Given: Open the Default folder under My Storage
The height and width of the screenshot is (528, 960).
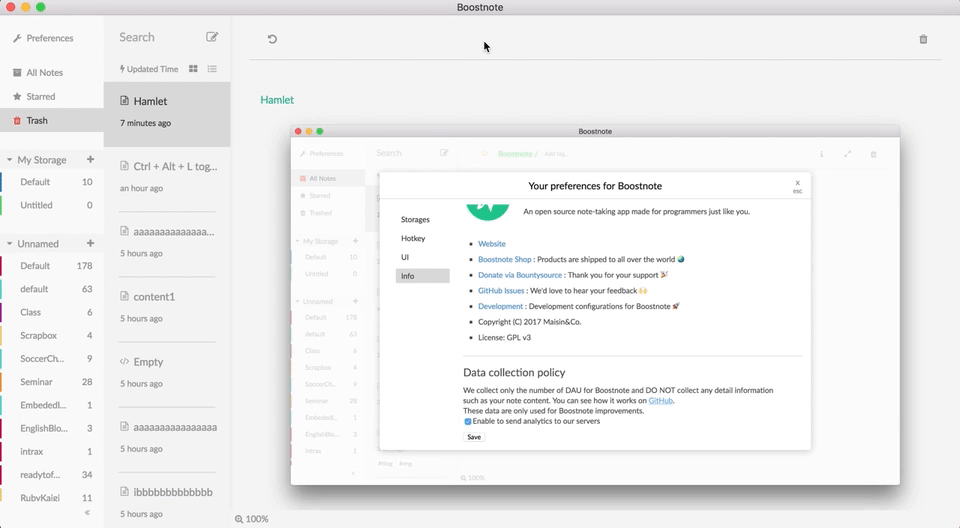Looking at the screenshot, I should click(51, 182).
